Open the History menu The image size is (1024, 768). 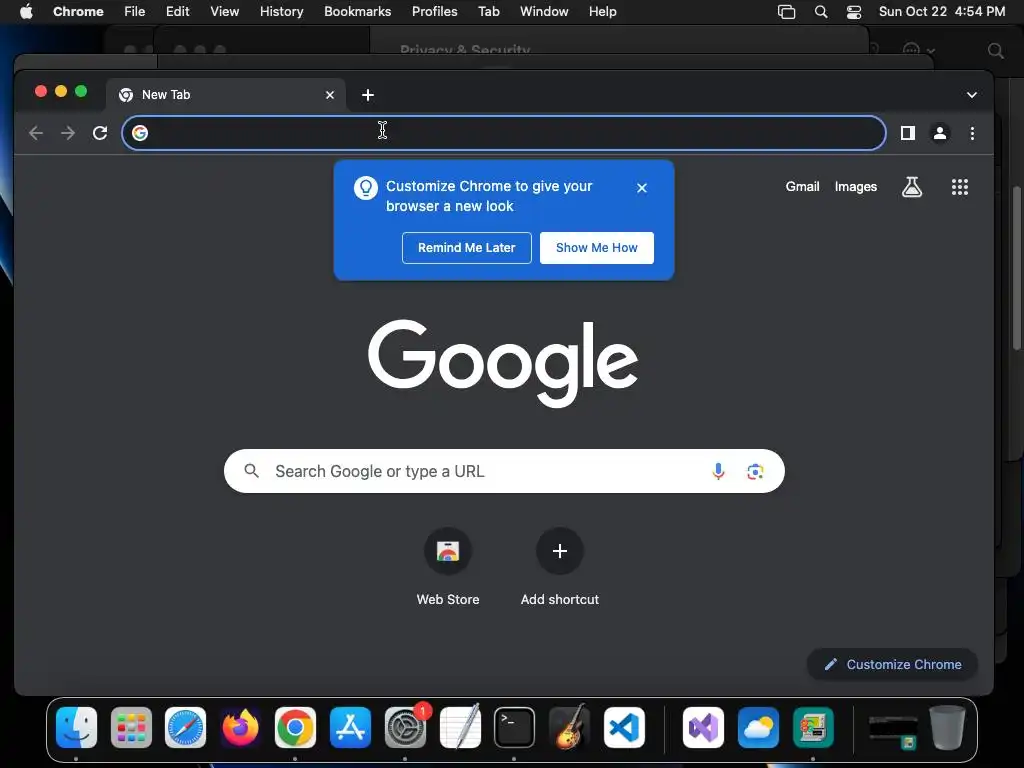281,12
